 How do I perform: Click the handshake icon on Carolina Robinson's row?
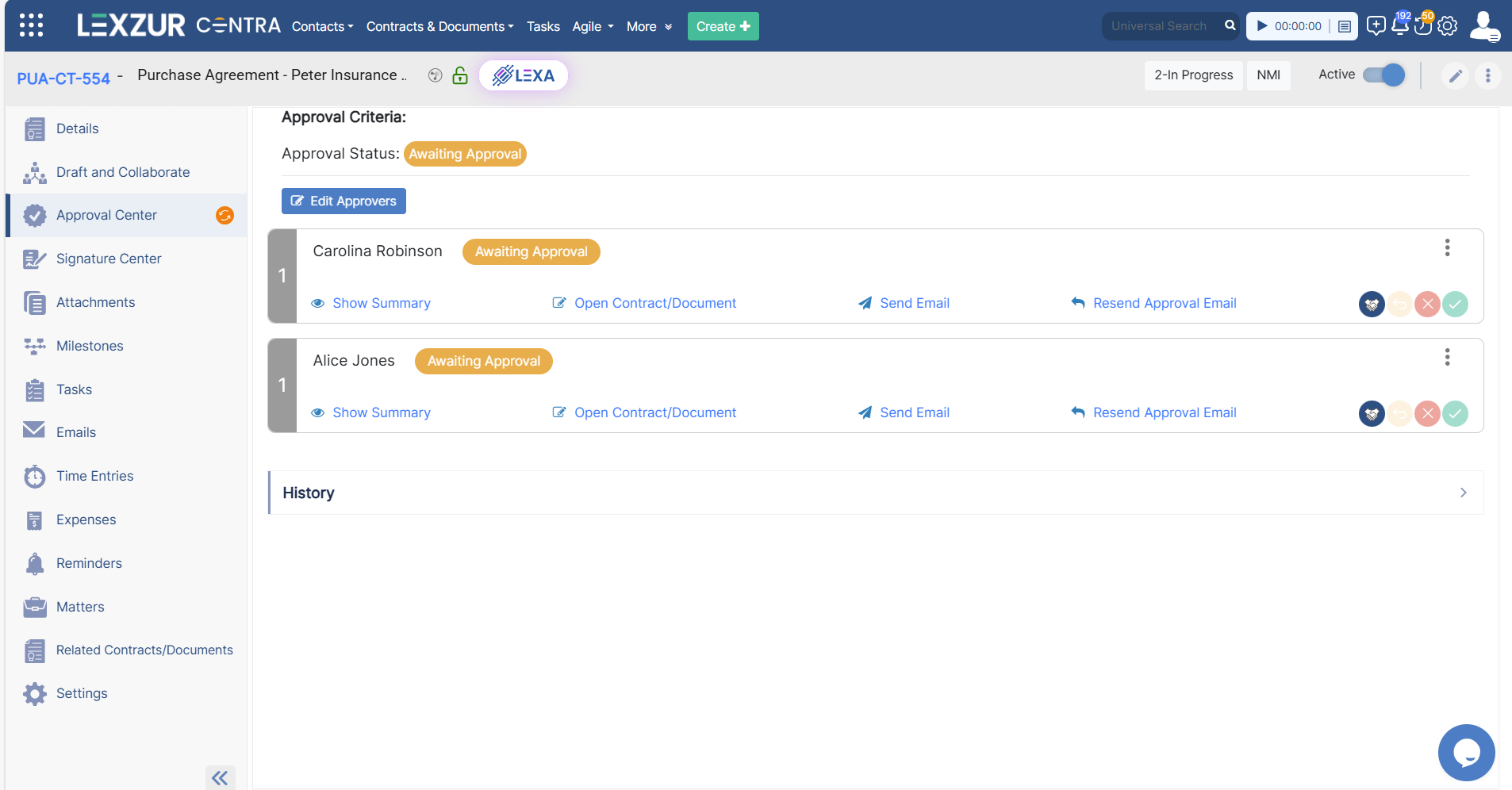tap(1372, 304)
